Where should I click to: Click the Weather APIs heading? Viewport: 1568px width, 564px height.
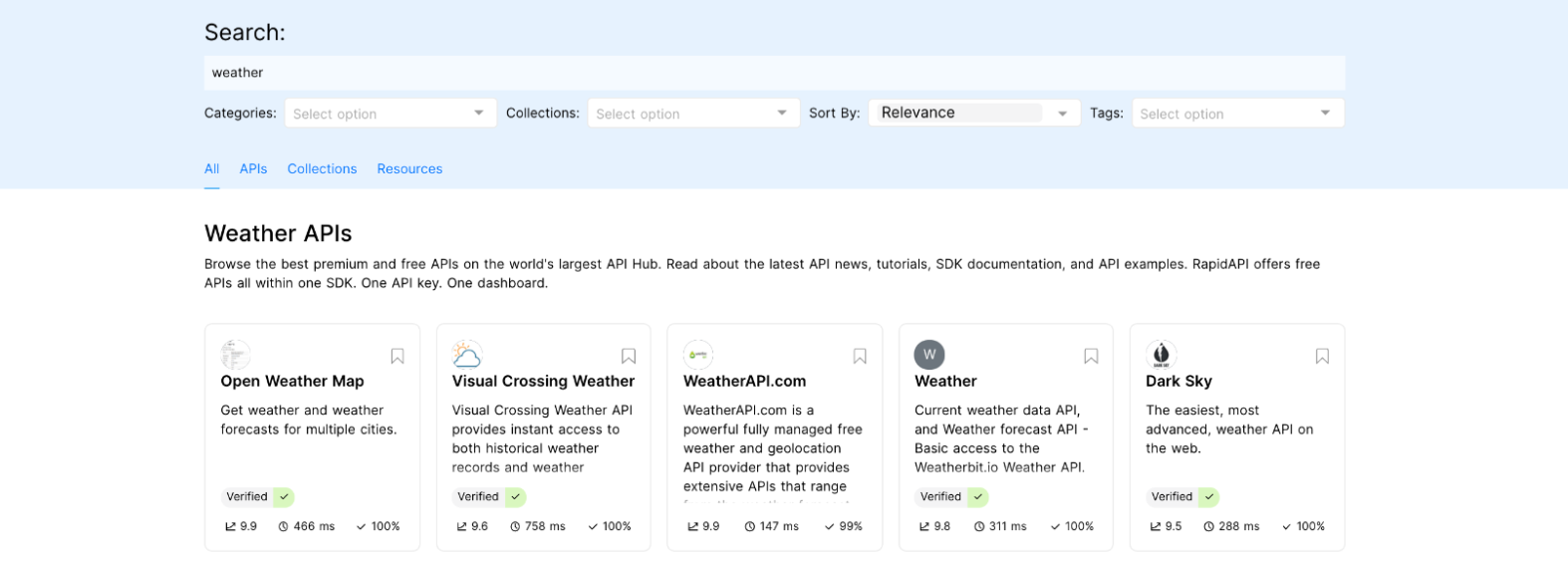click(x=278, y=233)
